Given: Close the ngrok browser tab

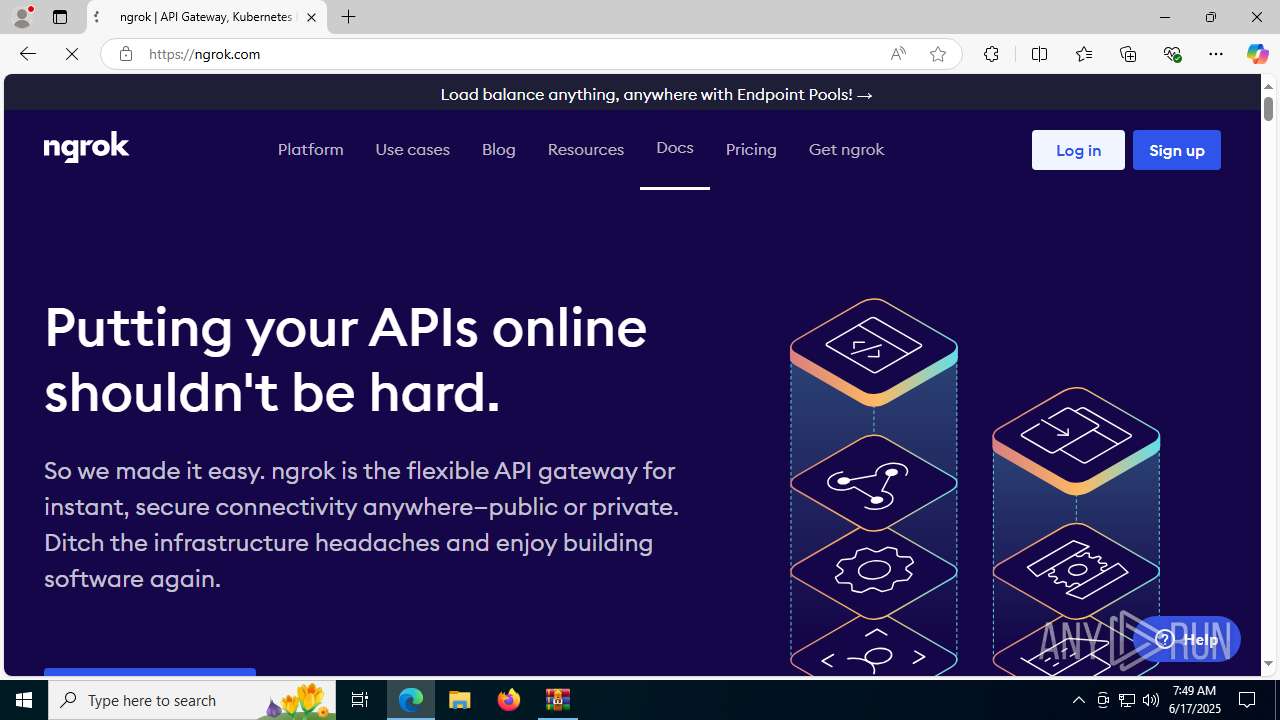Looking at the screenshot, I should [x=311, y=17].
